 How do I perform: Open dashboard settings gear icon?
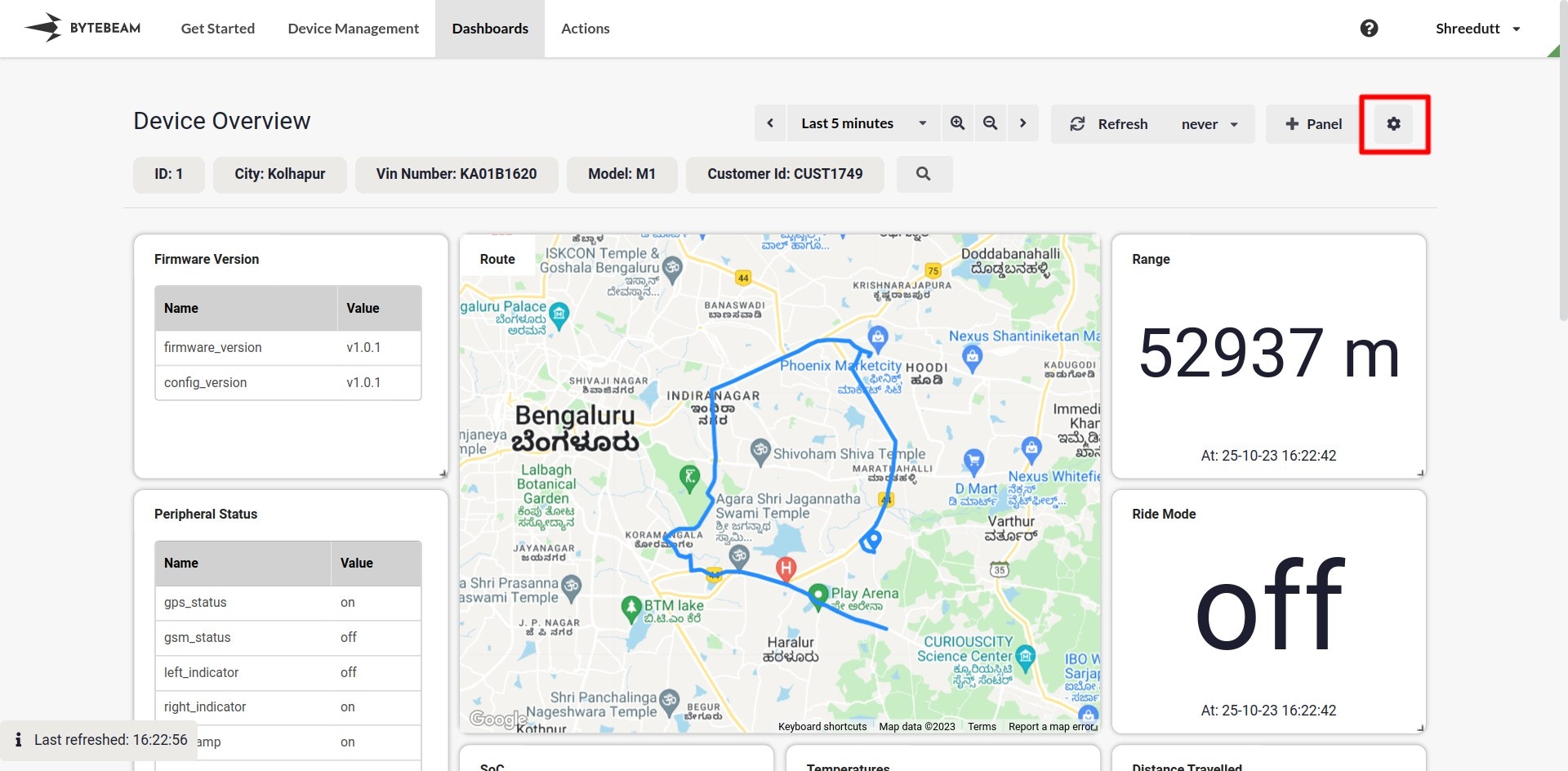pyautogui.click(x=1393, y=123)
